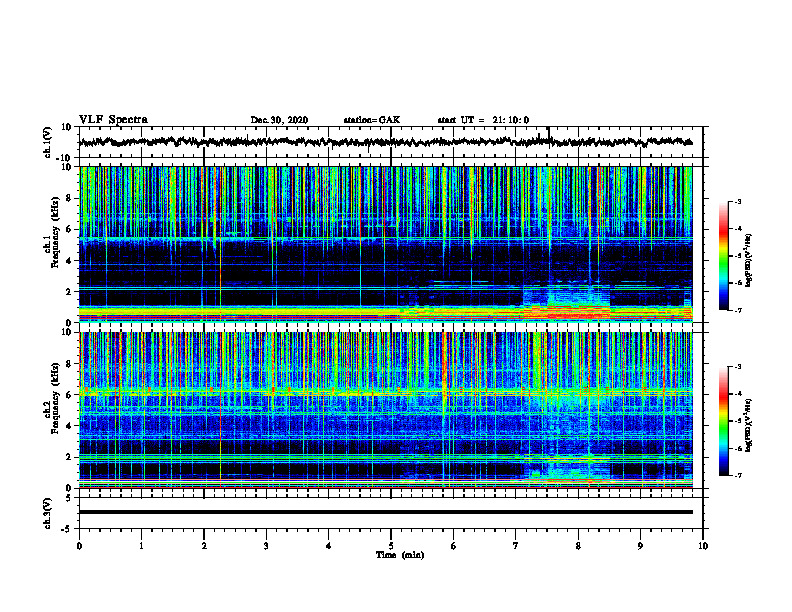Click time axis tick label "8"
The height and width of the screenshot is (612, 792).
(578, 546)
